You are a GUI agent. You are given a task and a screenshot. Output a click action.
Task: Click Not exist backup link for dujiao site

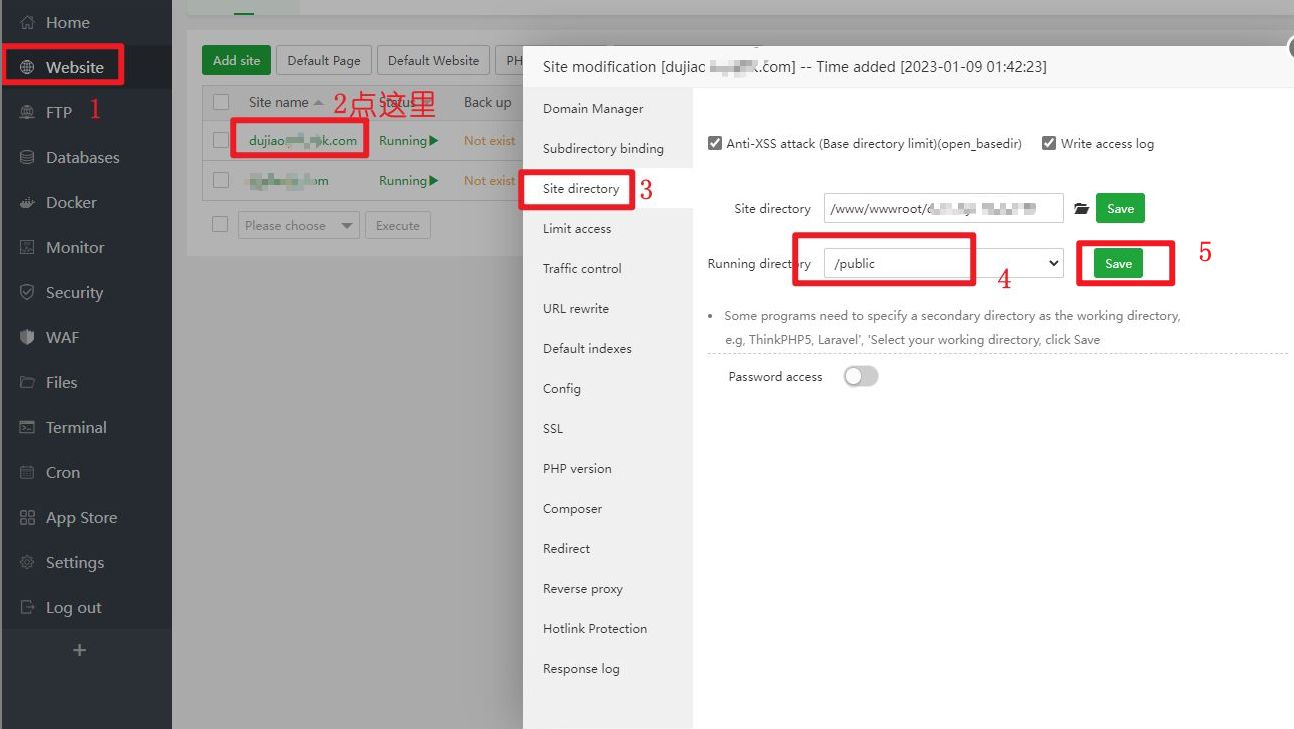(490, 141)
